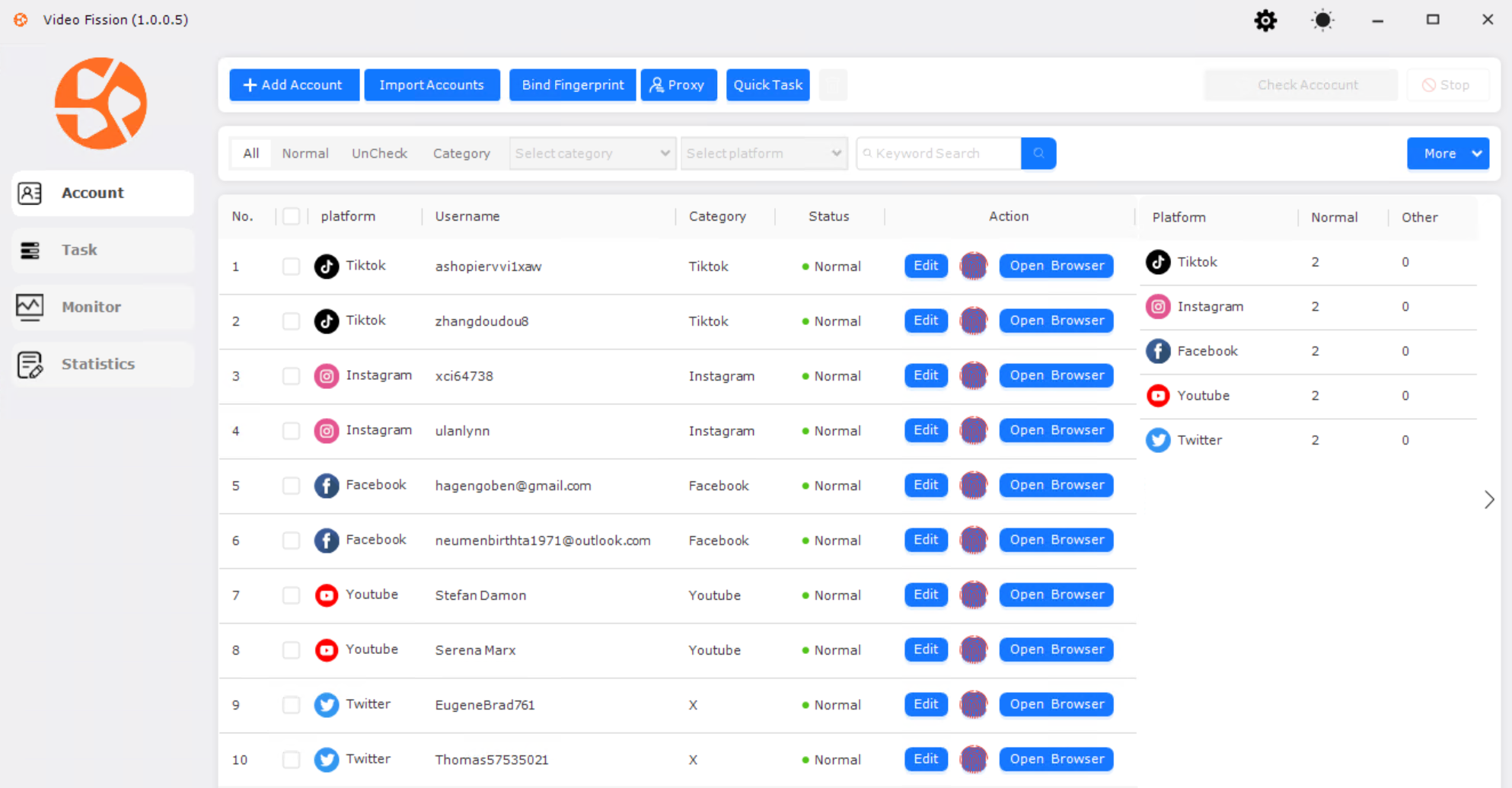Select checkbox for xci64738 account

click(x=291, y=376)
